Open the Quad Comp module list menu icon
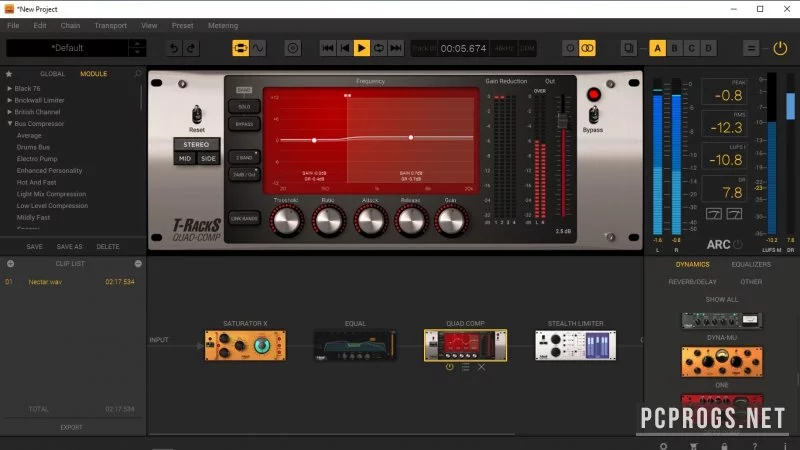 coord(465,367)
